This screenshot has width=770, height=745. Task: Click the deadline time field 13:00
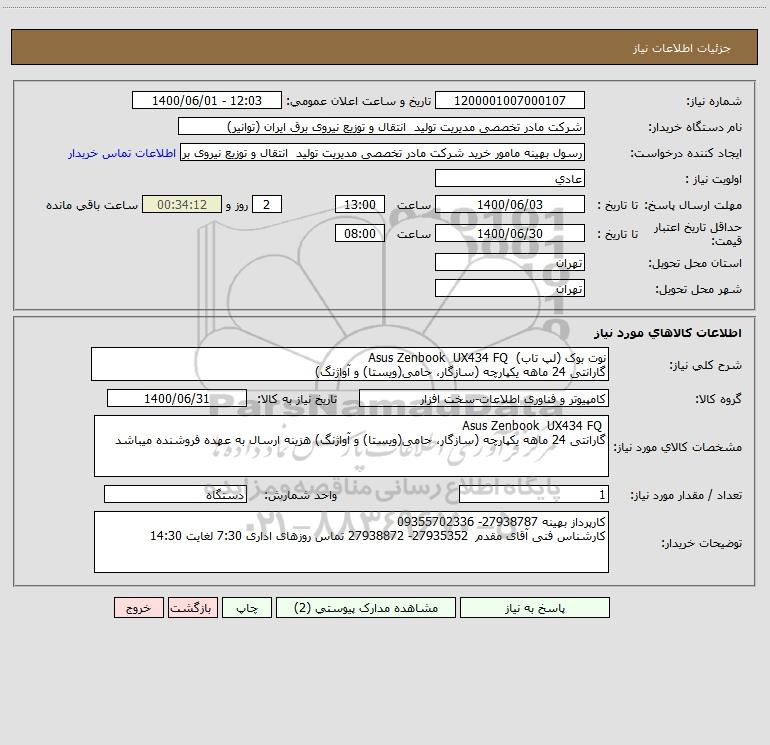tap(359, 205)
